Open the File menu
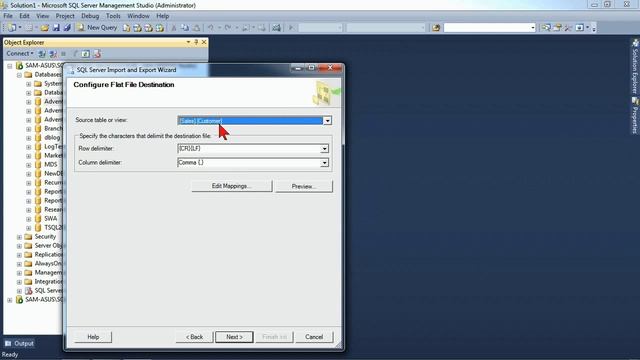 pos(8,16)
